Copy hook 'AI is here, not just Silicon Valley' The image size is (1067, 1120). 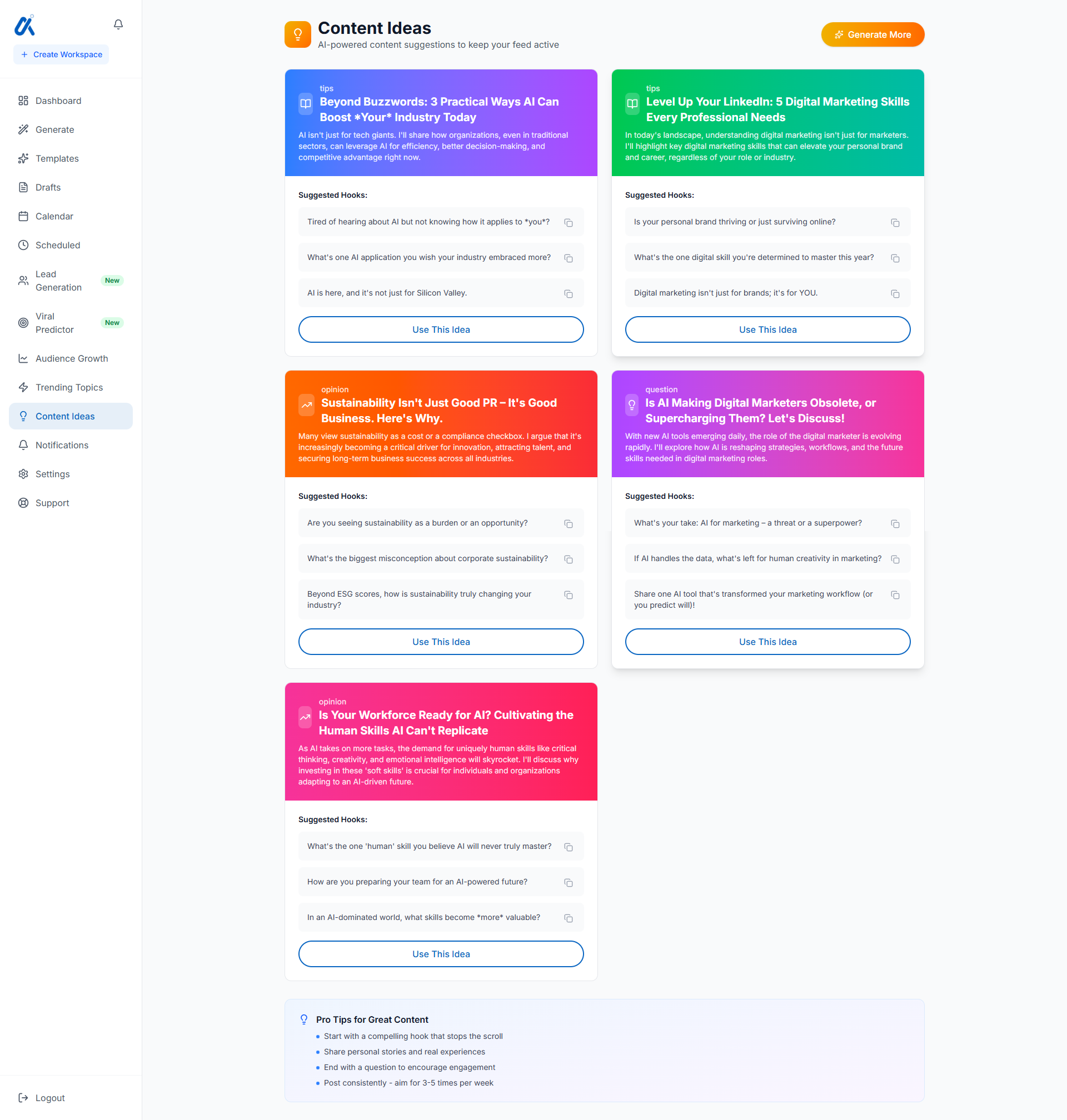click(568, 294)
